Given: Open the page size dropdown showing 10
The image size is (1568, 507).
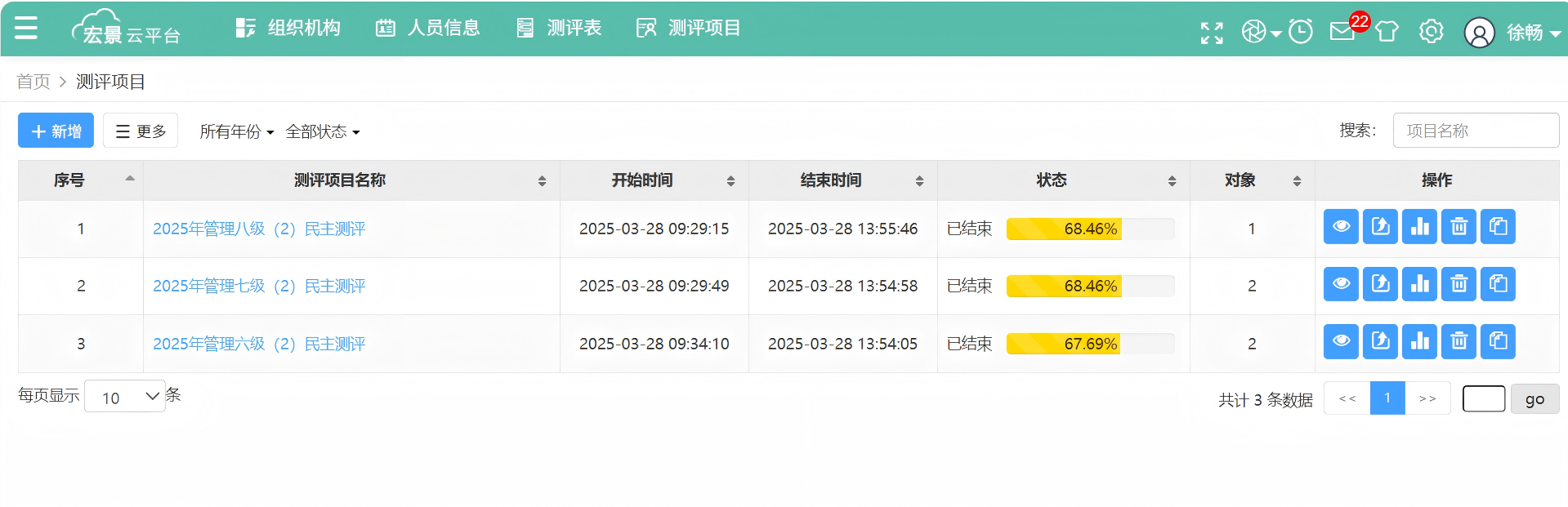Looking at the screenshot, I should pos(125,397).
